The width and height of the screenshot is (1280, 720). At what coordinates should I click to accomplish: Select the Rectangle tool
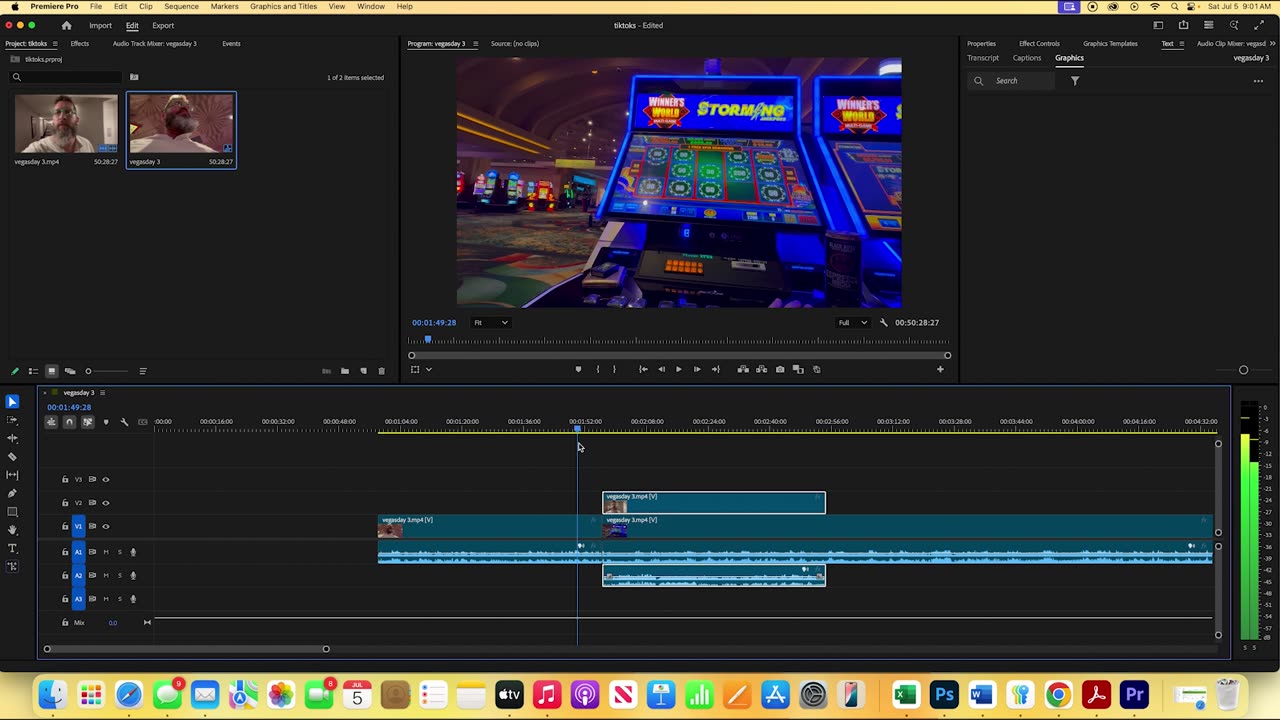[12, 511]
